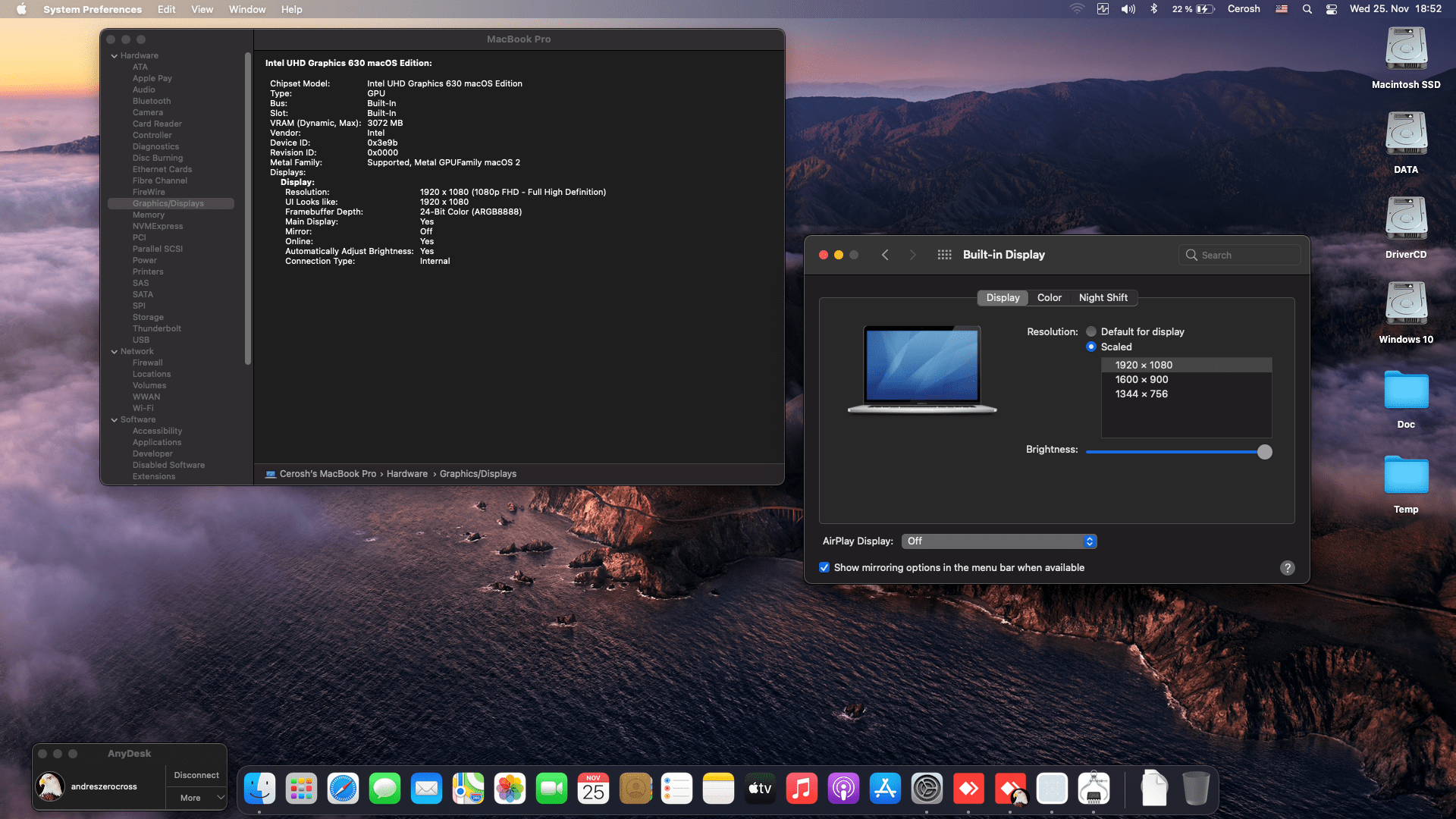The image size is (1456, 819).
Task: Open Safari from the Dock
Action: (343, 788)
